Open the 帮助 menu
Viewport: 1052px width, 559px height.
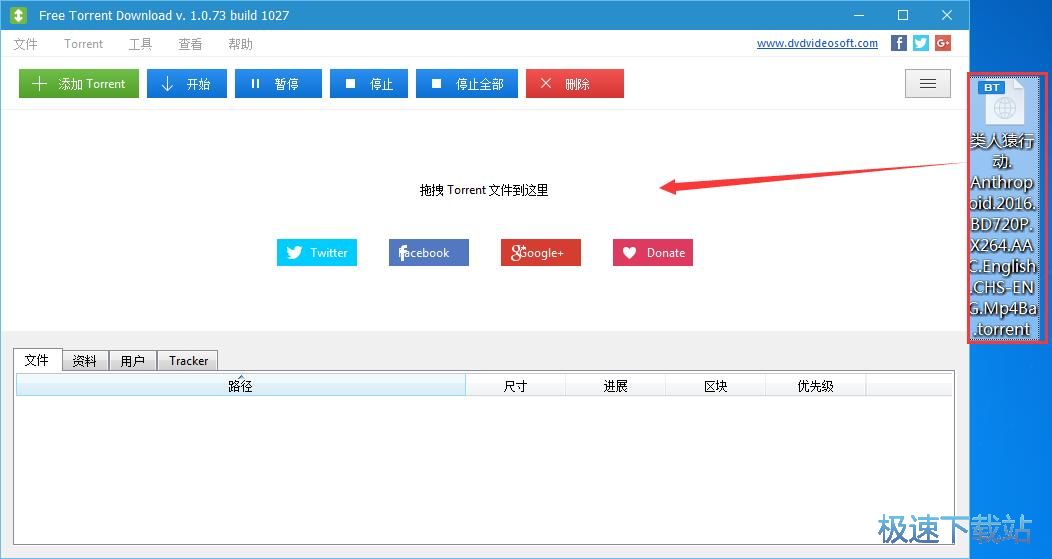coord(240,44)
